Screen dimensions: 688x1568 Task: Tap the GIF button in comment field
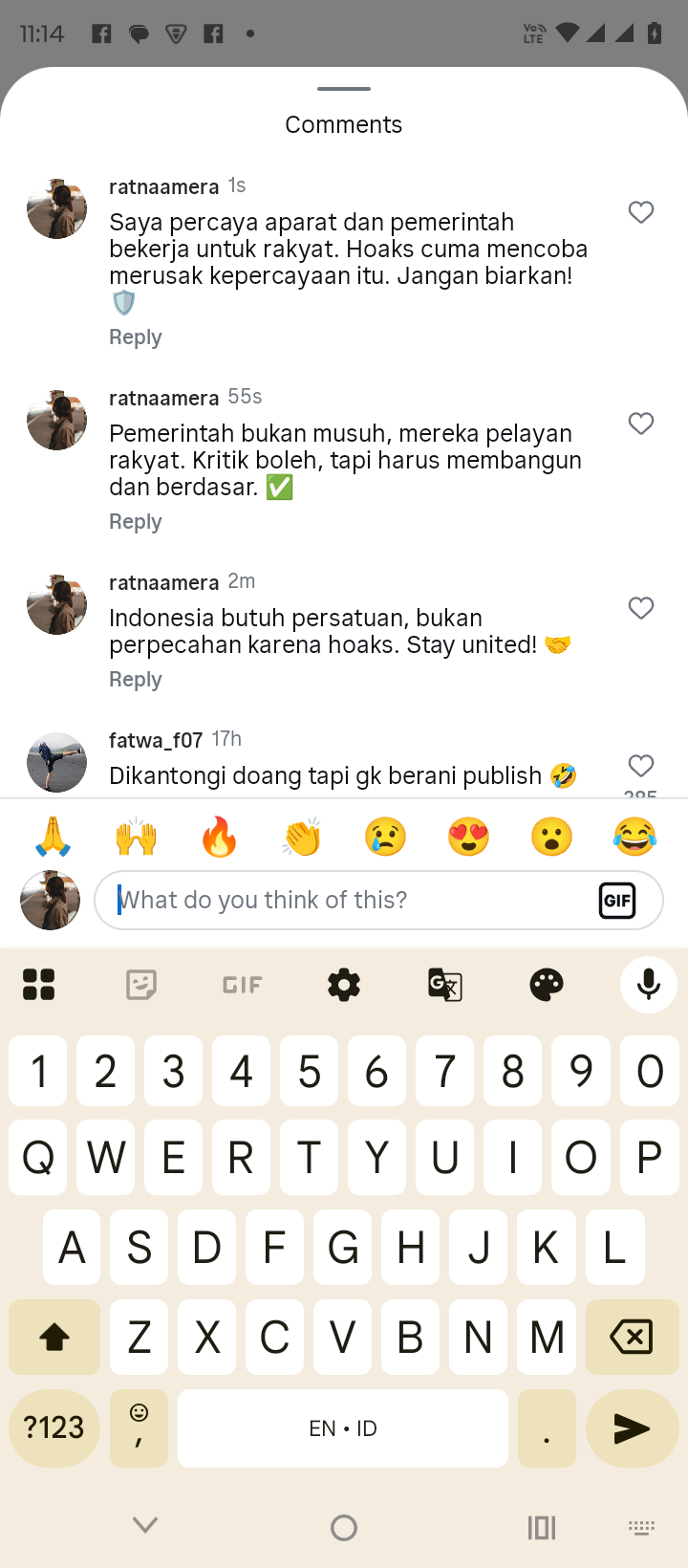(617, 900)
